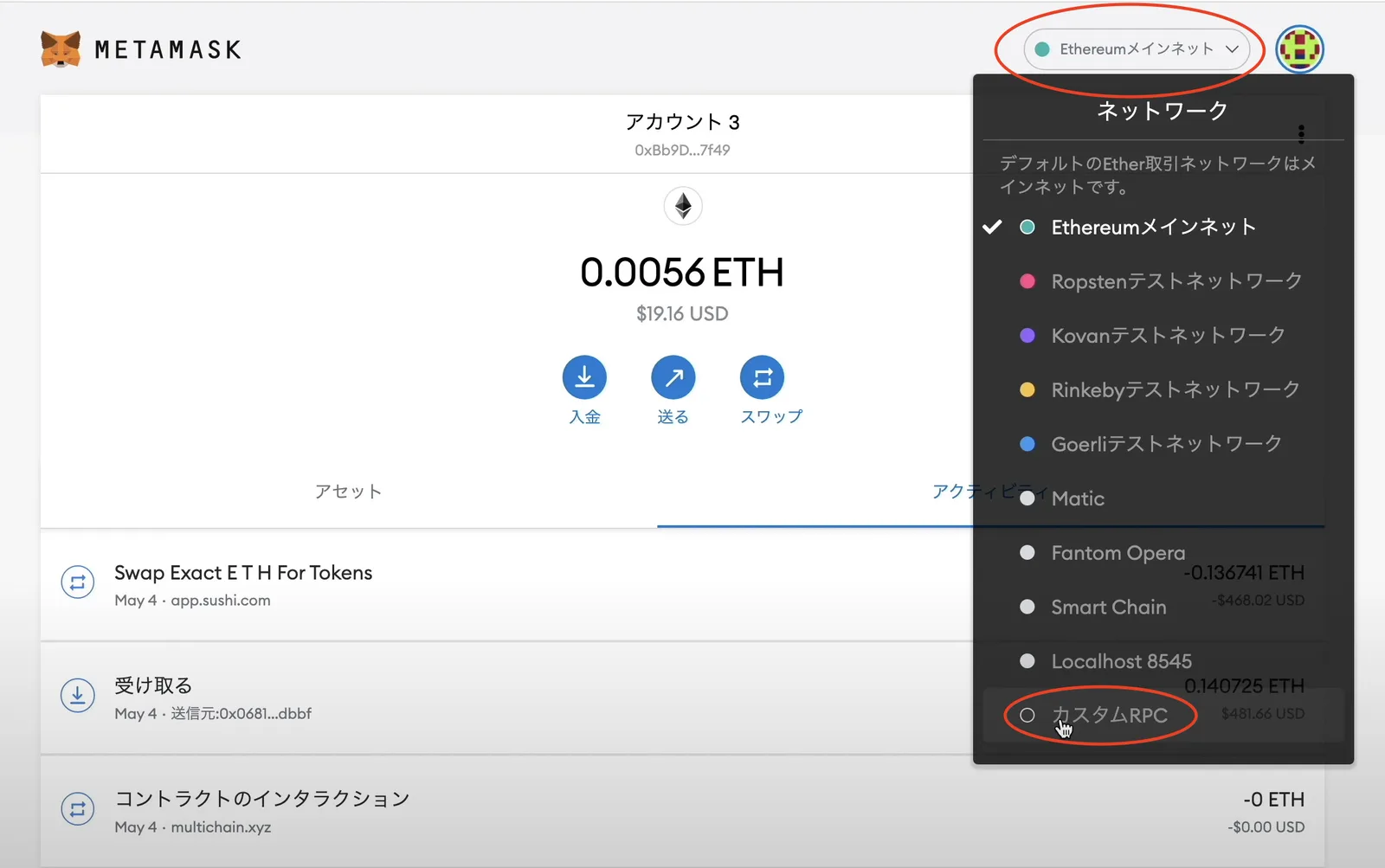Click the swap icon beside Swap Exact ETH
This screenshot has height=868, width=1385.
[x=77, y=582]
